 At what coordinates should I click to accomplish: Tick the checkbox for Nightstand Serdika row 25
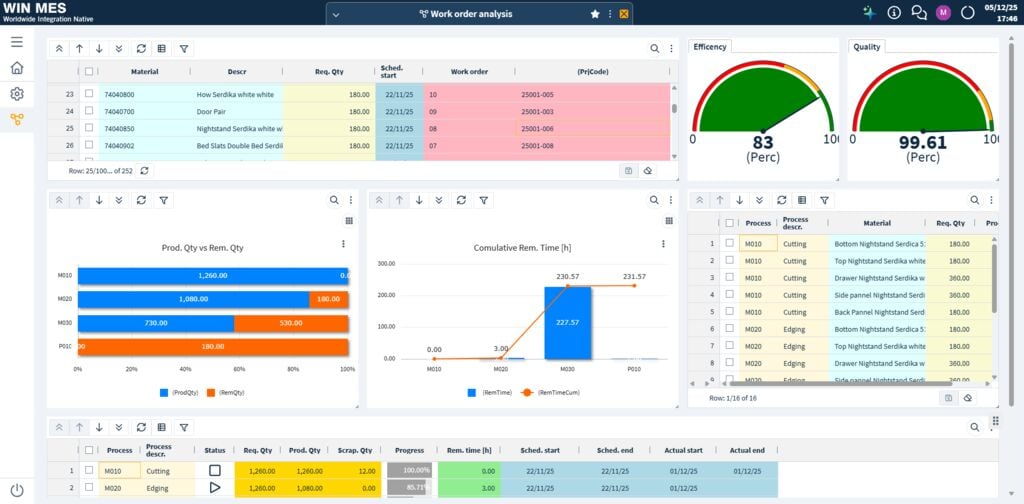pos(89,128)
